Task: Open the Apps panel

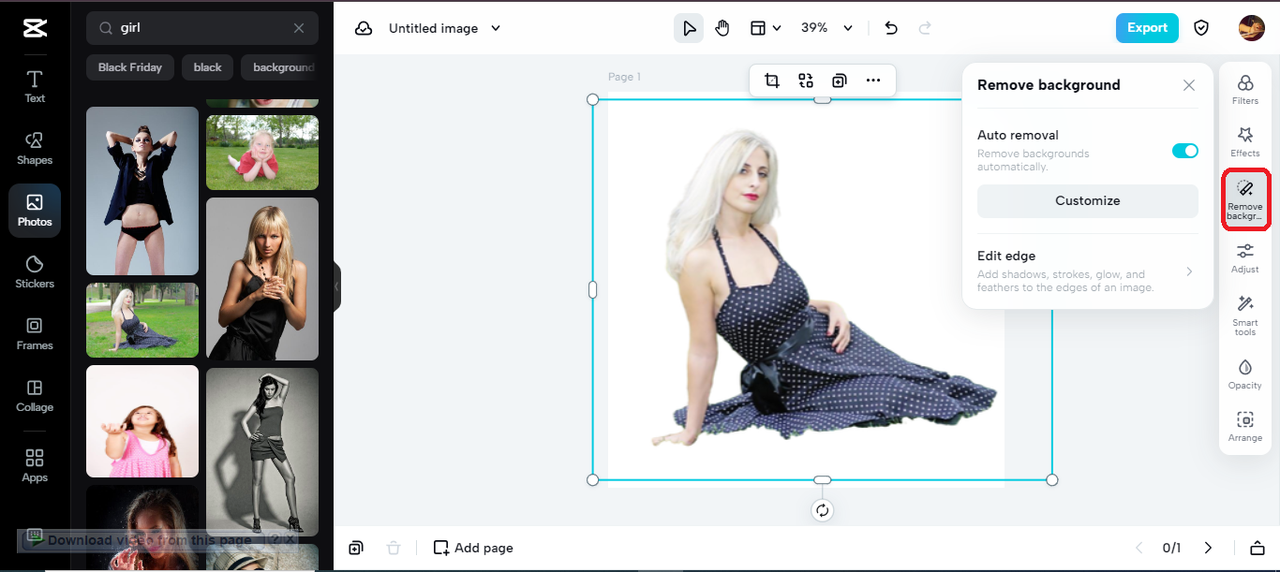Action: tap(34, 466)
